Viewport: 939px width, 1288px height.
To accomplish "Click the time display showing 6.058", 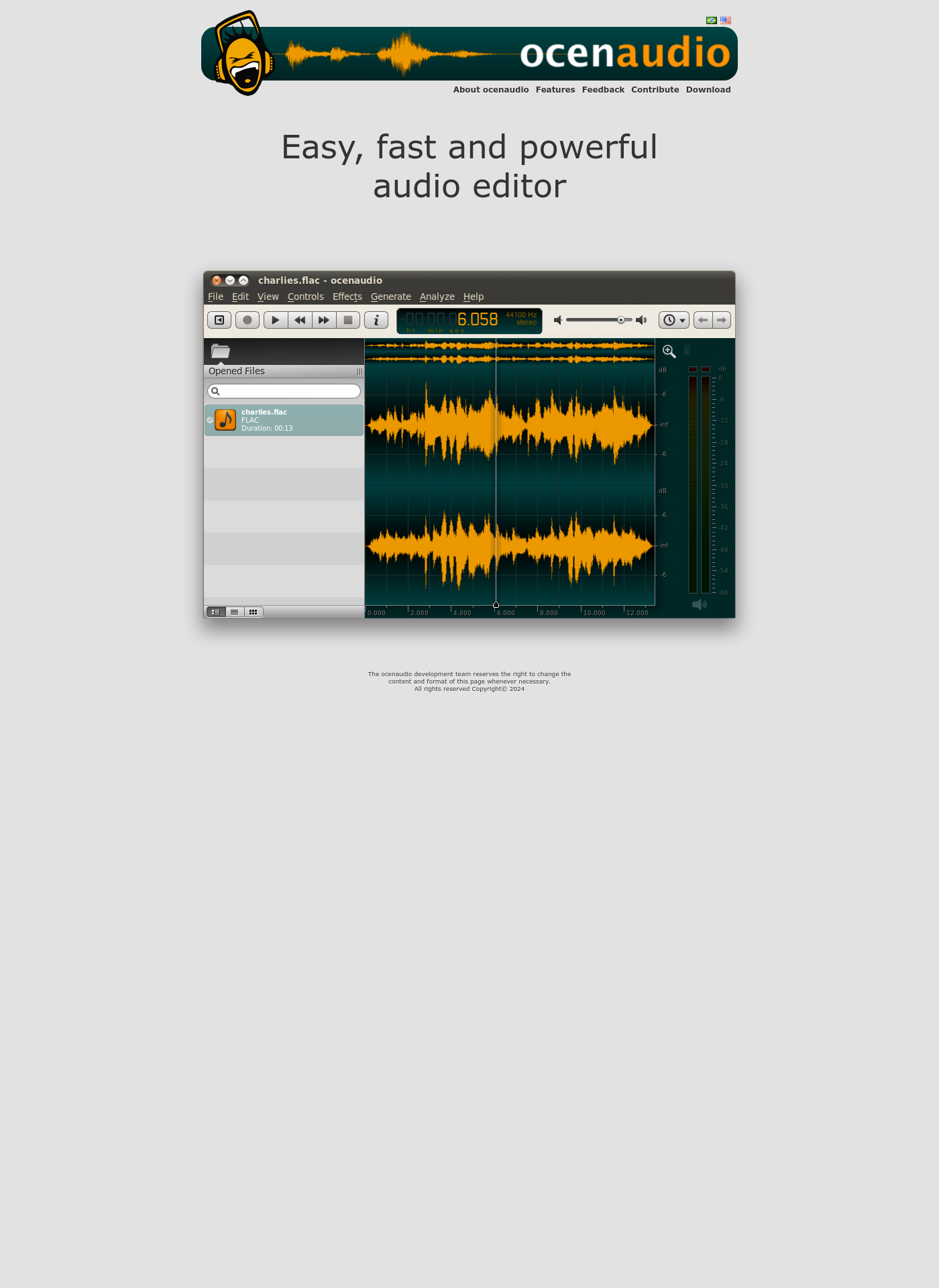I will 469,321.
